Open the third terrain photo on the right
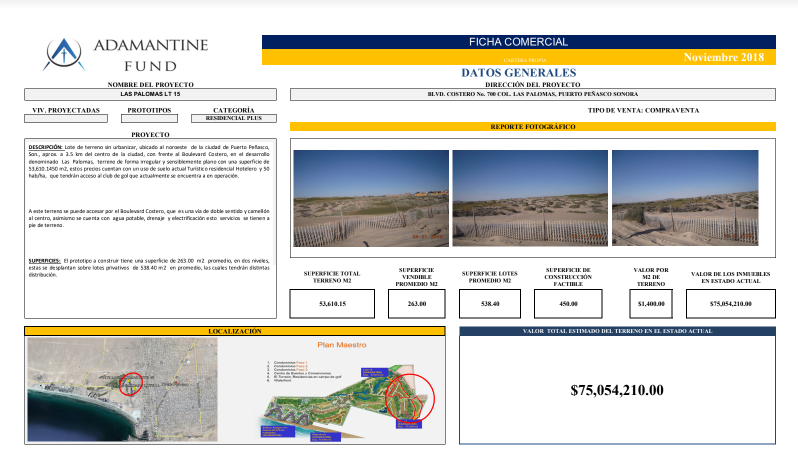 click(x=685, y=198)
